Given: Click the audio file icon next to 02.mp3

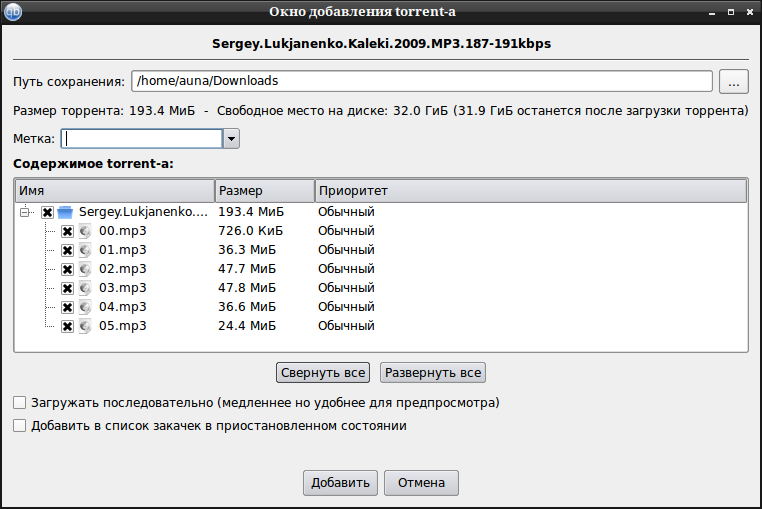Looking at the screenshot, I should click(x=85, y=269).
